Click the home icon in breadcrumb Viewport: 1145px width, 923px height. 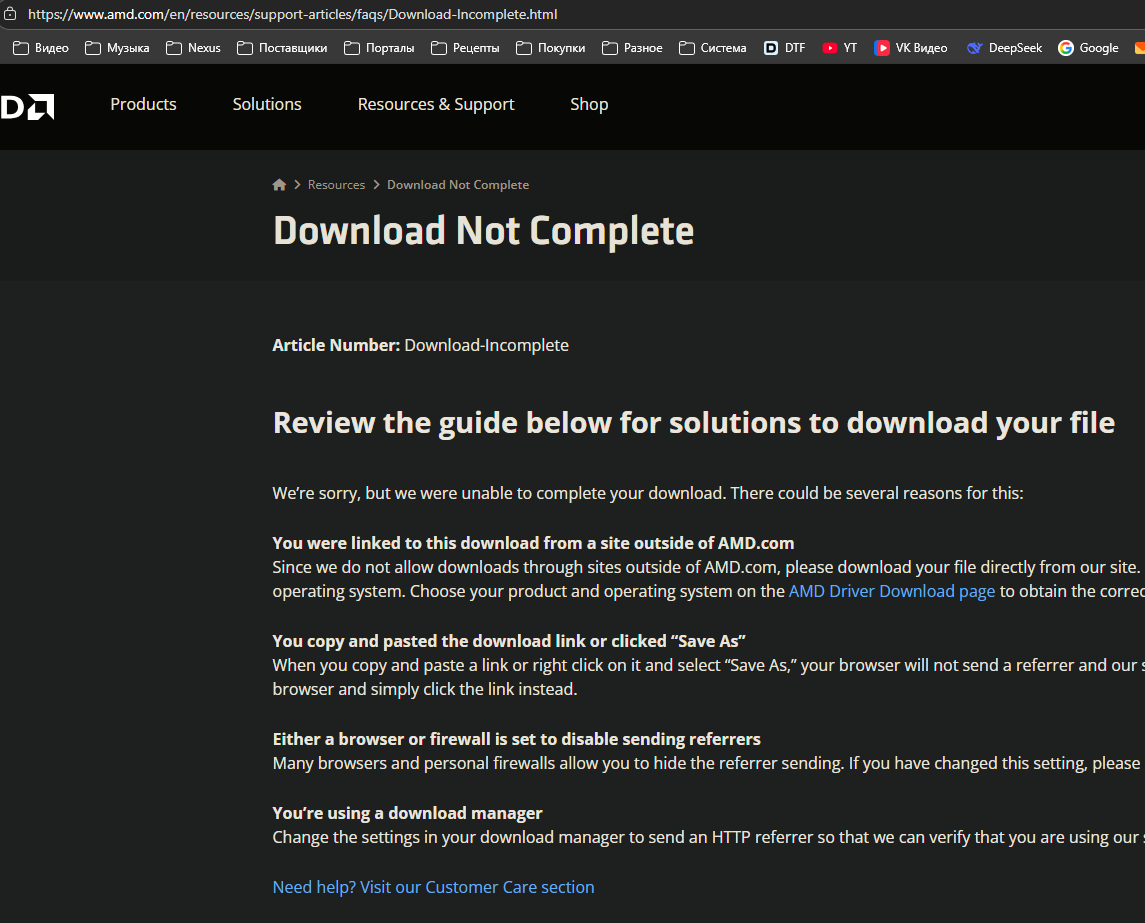[x=279, y=185]
